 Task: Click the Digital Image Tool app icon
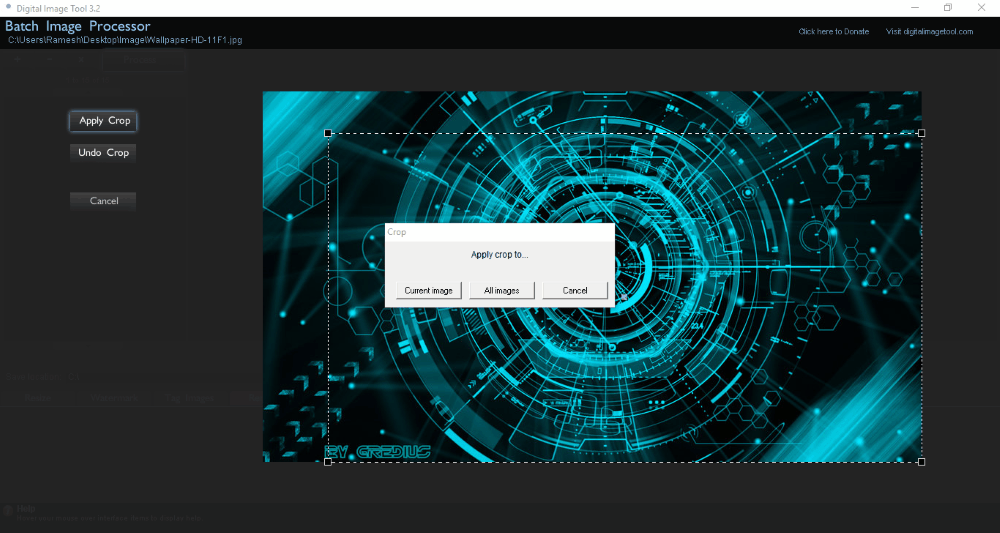(8, 6)
